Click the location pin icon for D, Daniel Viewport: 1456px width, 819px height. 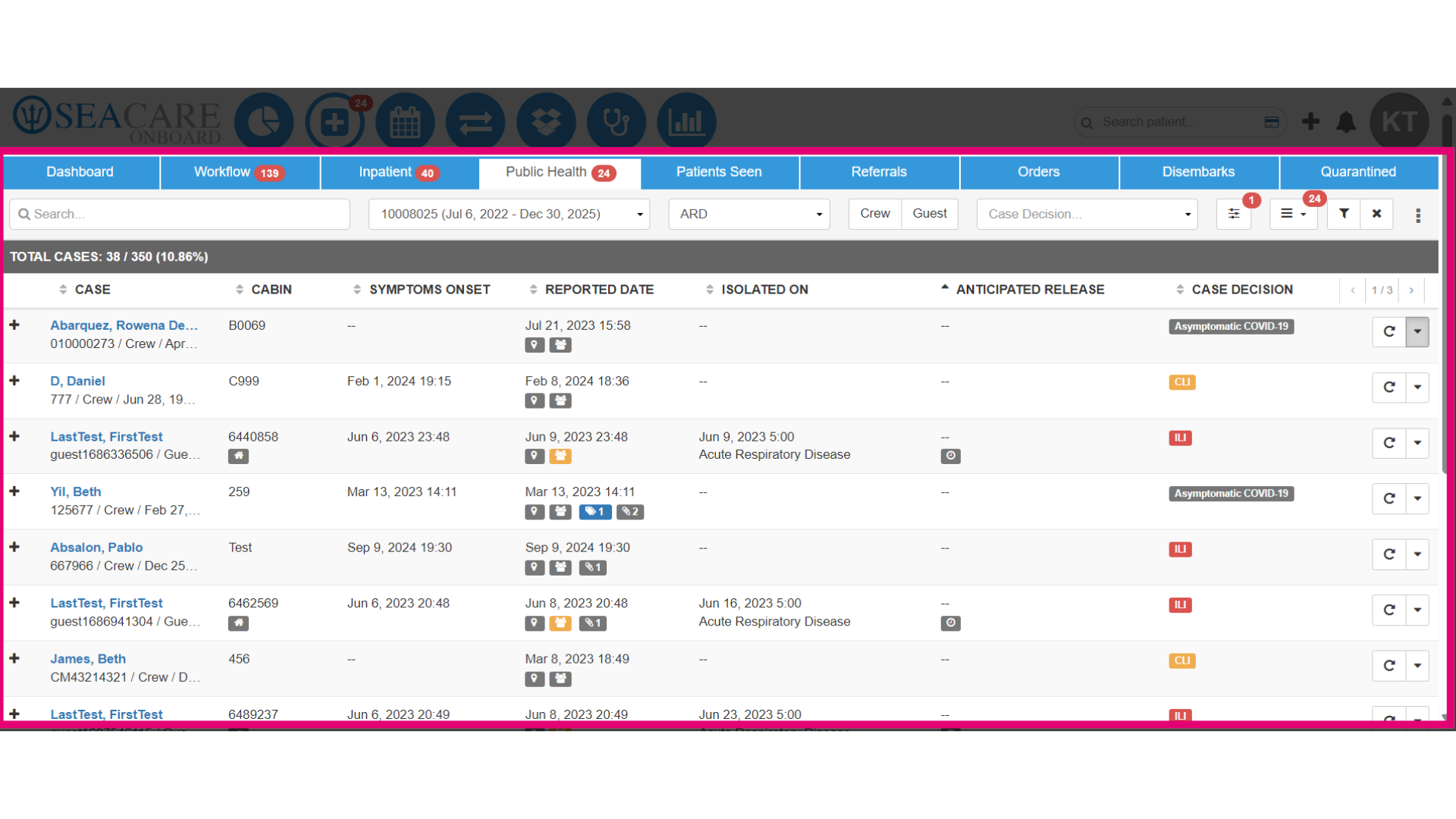coord(535,400)
